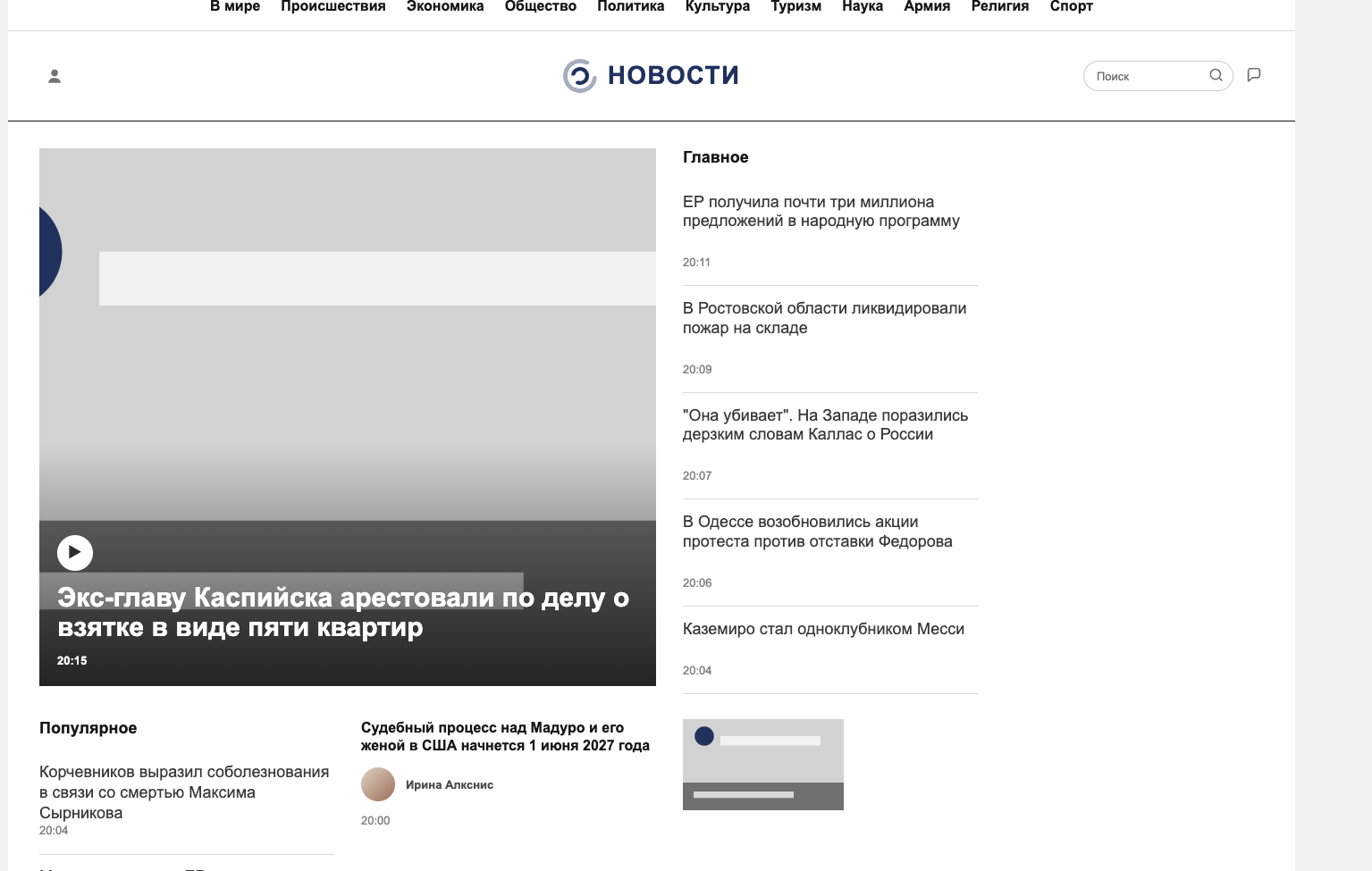Open the Армия section
The height and width of the screenshot is (871, 1372).
(927, 6)
